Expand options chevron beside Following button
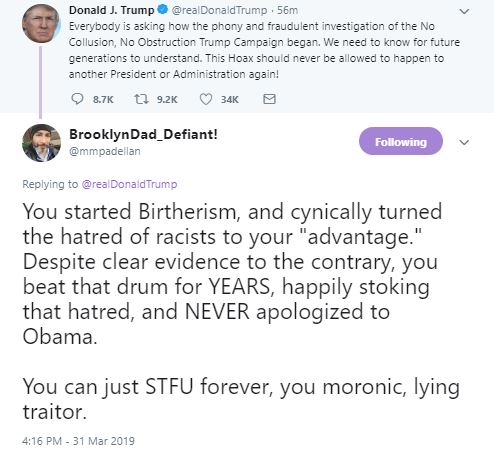Image resolution: width=494 pixels, height=457 pixels. pyautogui.click(x=464, y=142)
